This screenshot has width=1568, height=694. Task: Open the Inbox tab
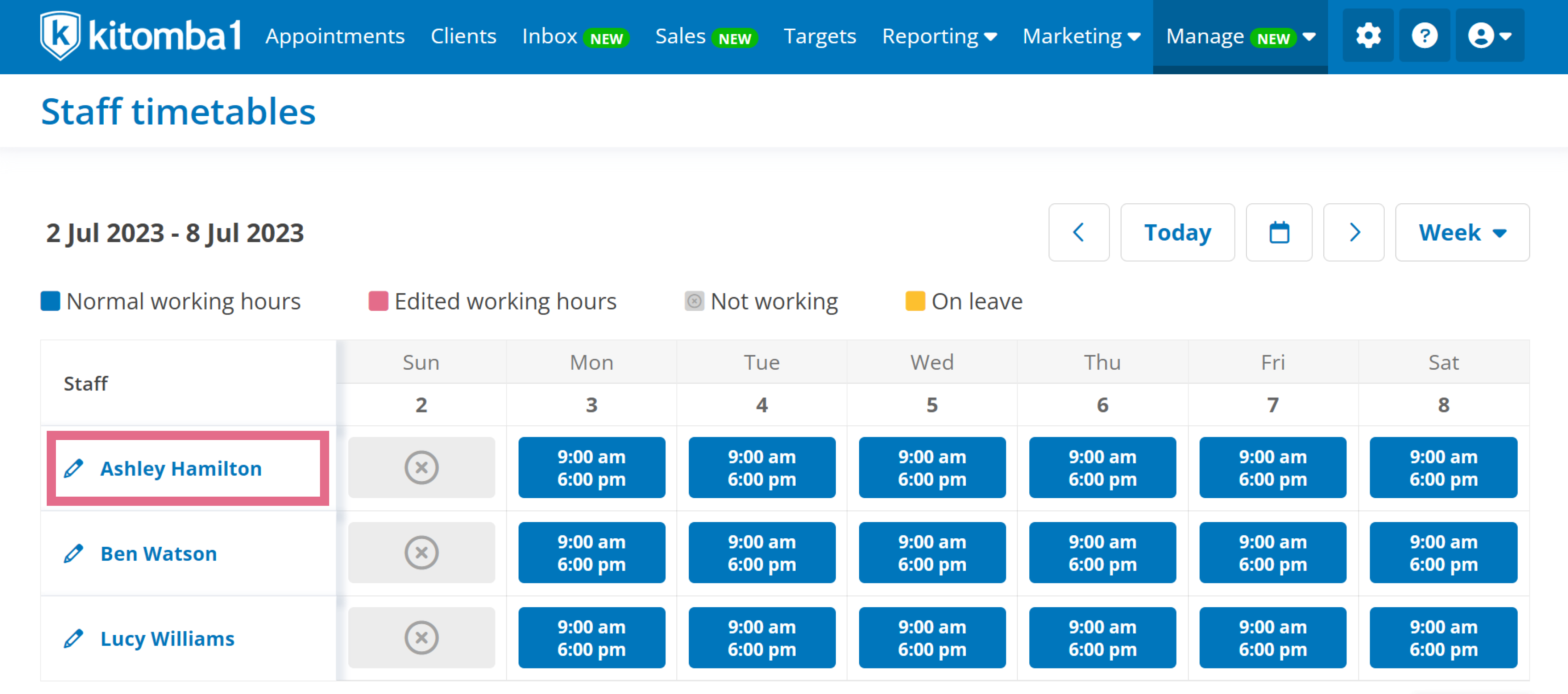coord(575,36)
